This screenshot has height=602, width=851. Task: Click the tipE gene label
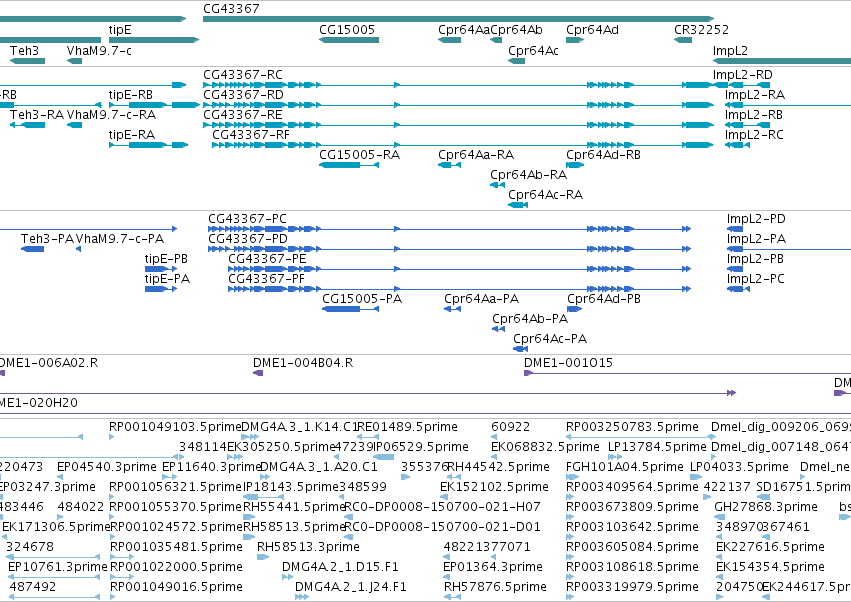[x=120, y=30]
